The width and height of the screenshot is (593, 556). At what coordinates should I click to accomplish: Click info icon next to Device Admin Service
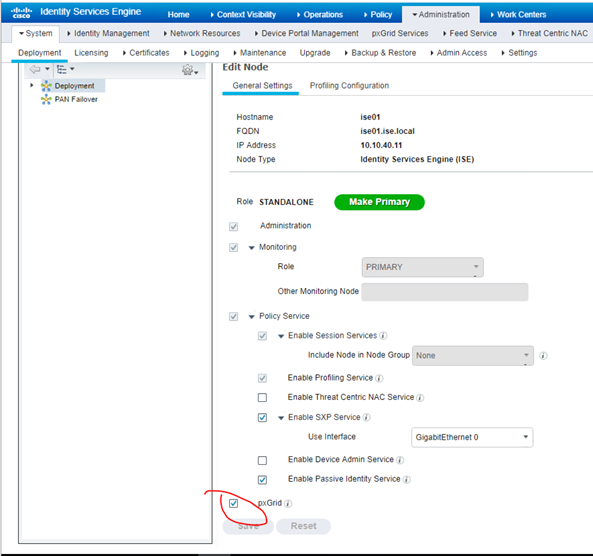tap(400, 460)
